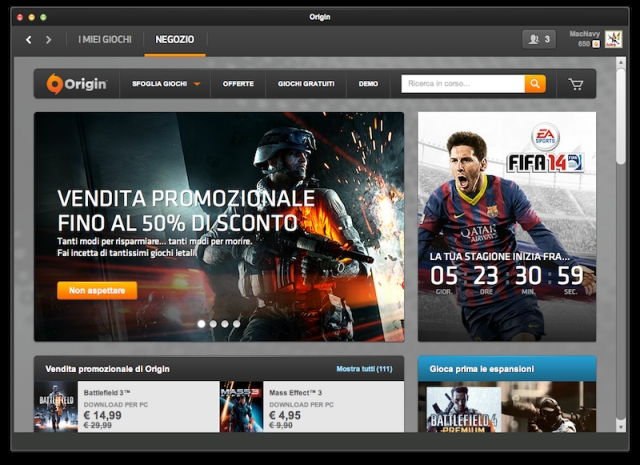Switch to the Negozio tab

point(175,39)
